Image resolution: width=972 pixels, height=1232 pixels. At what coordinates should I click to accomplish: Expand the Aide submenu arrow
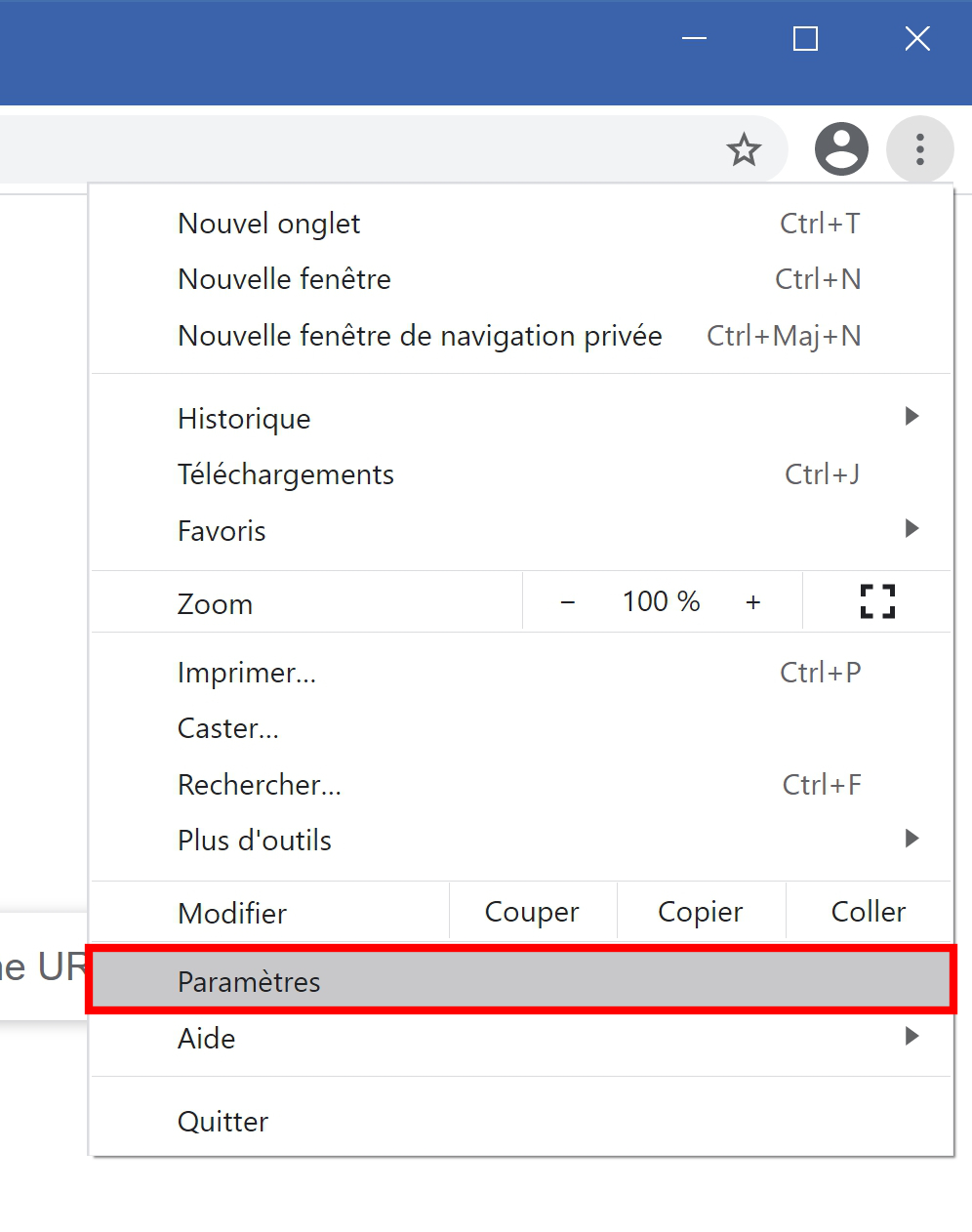[x=911, y=1036]
